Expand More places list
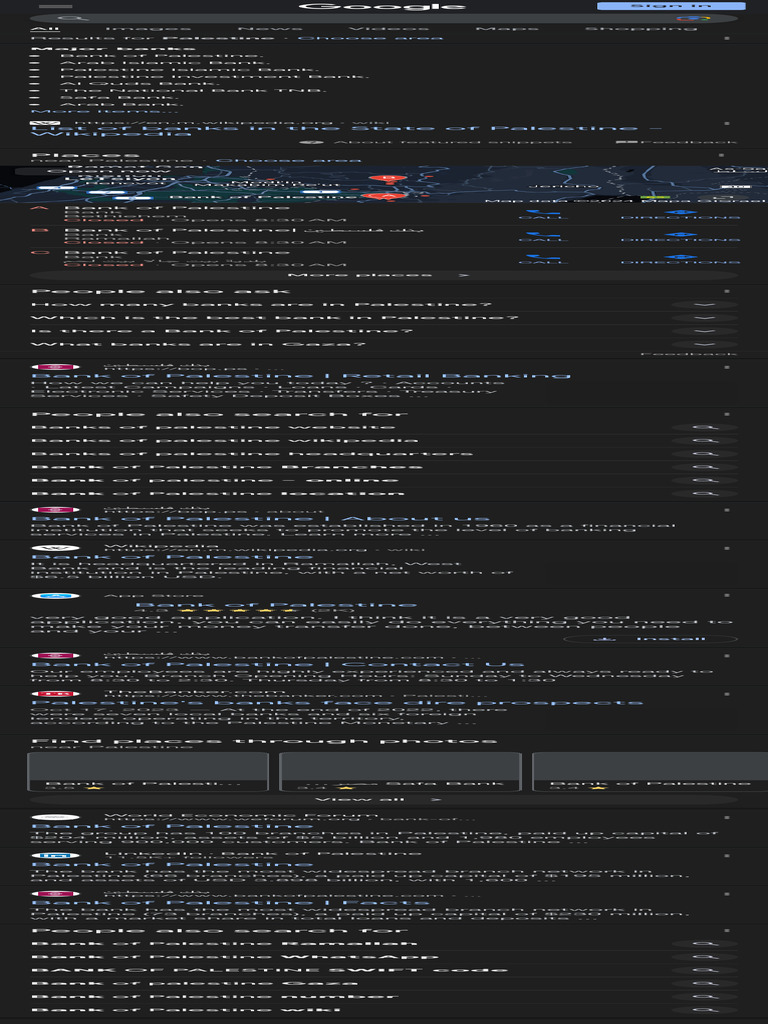 point(384,275)
